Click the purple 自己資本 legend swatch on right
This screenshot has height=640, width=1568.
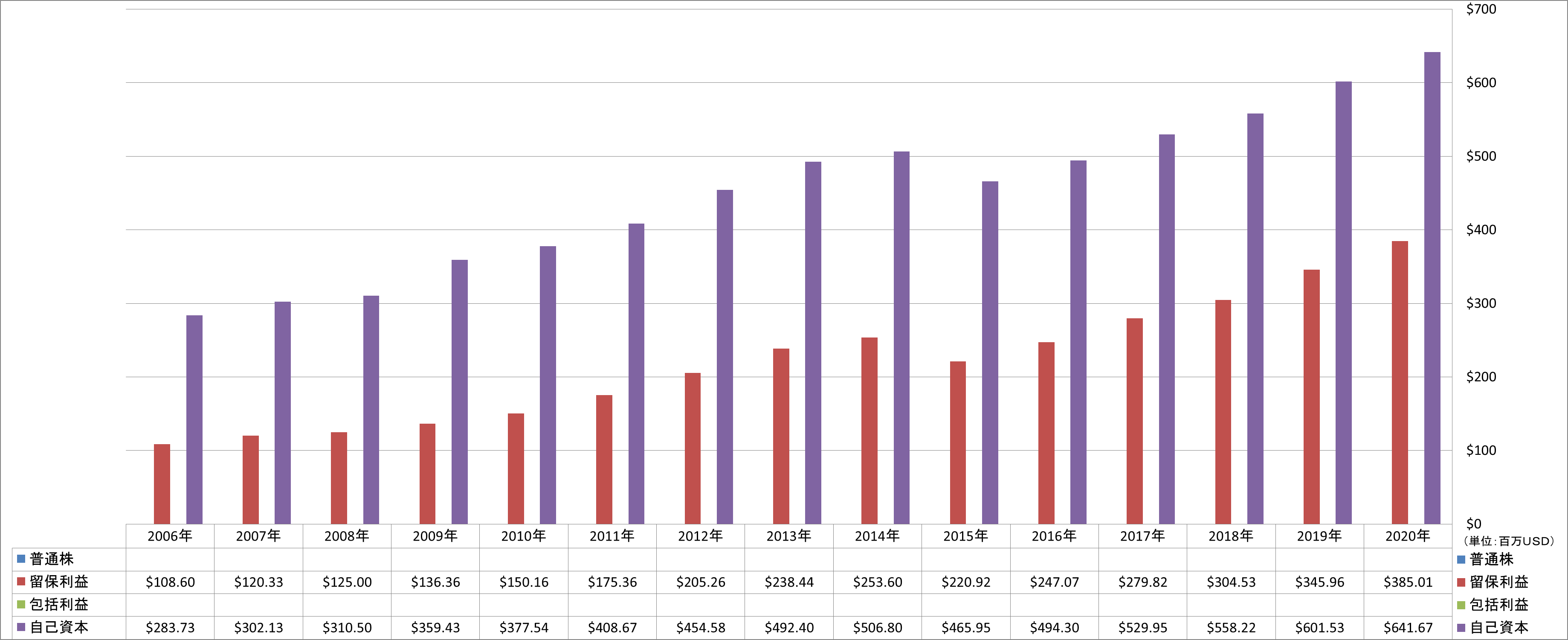coord(1461,628)
